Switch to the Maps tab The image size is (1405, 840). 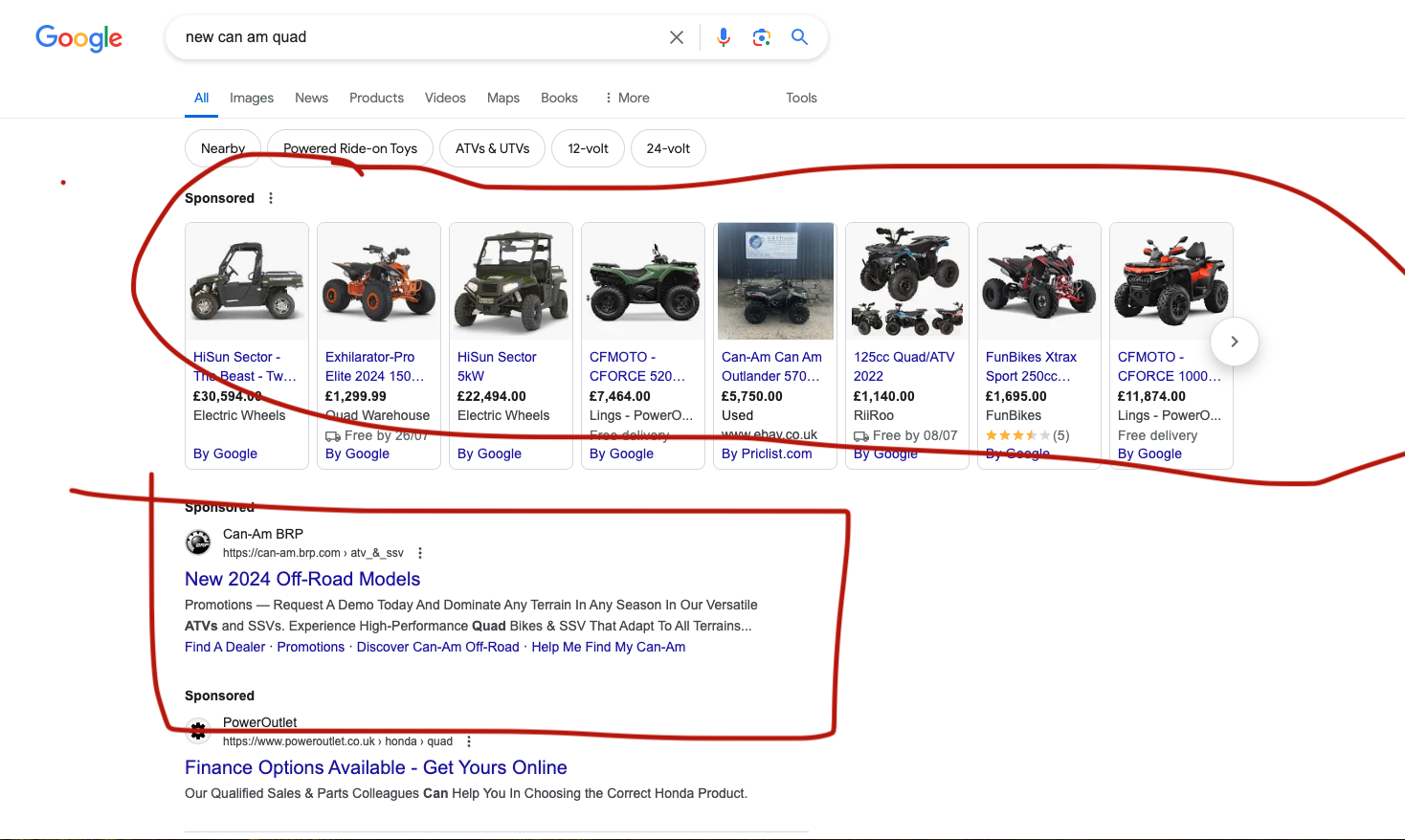tap(503, 98)
